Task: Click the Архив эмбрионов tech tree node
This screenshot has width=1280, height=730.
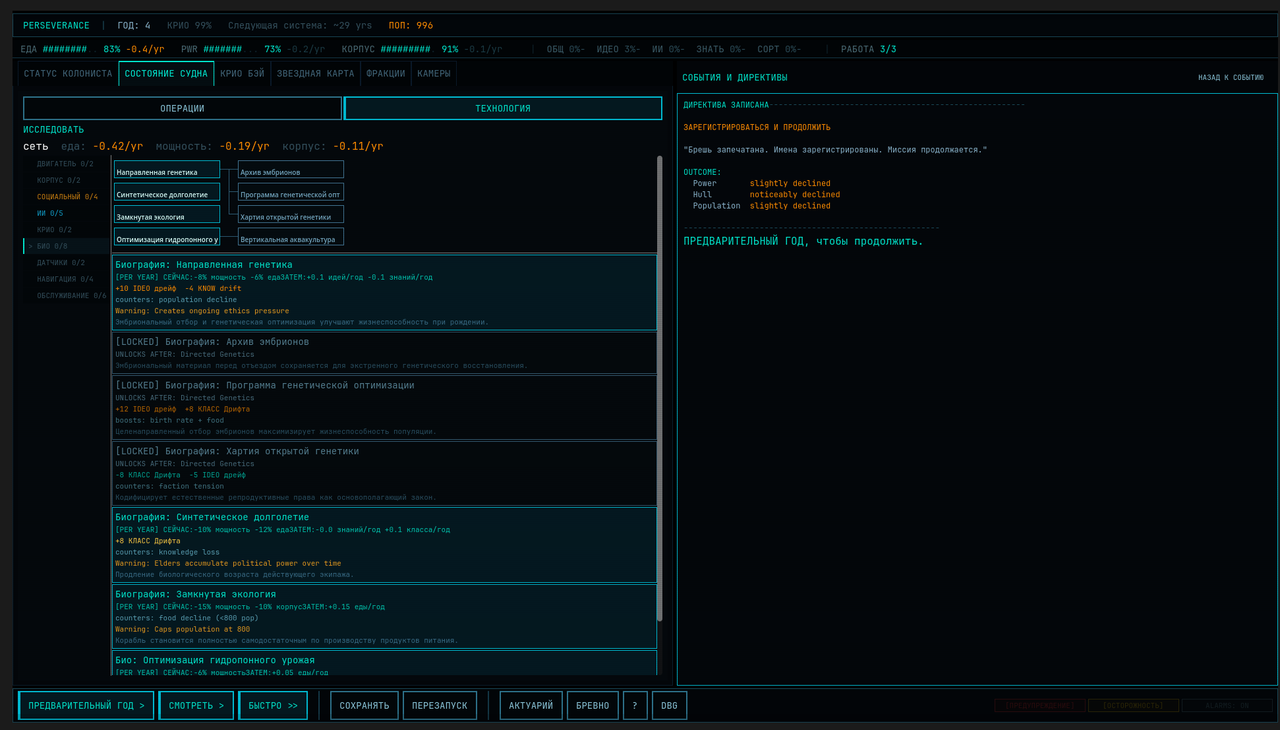Action: (291, 170)
